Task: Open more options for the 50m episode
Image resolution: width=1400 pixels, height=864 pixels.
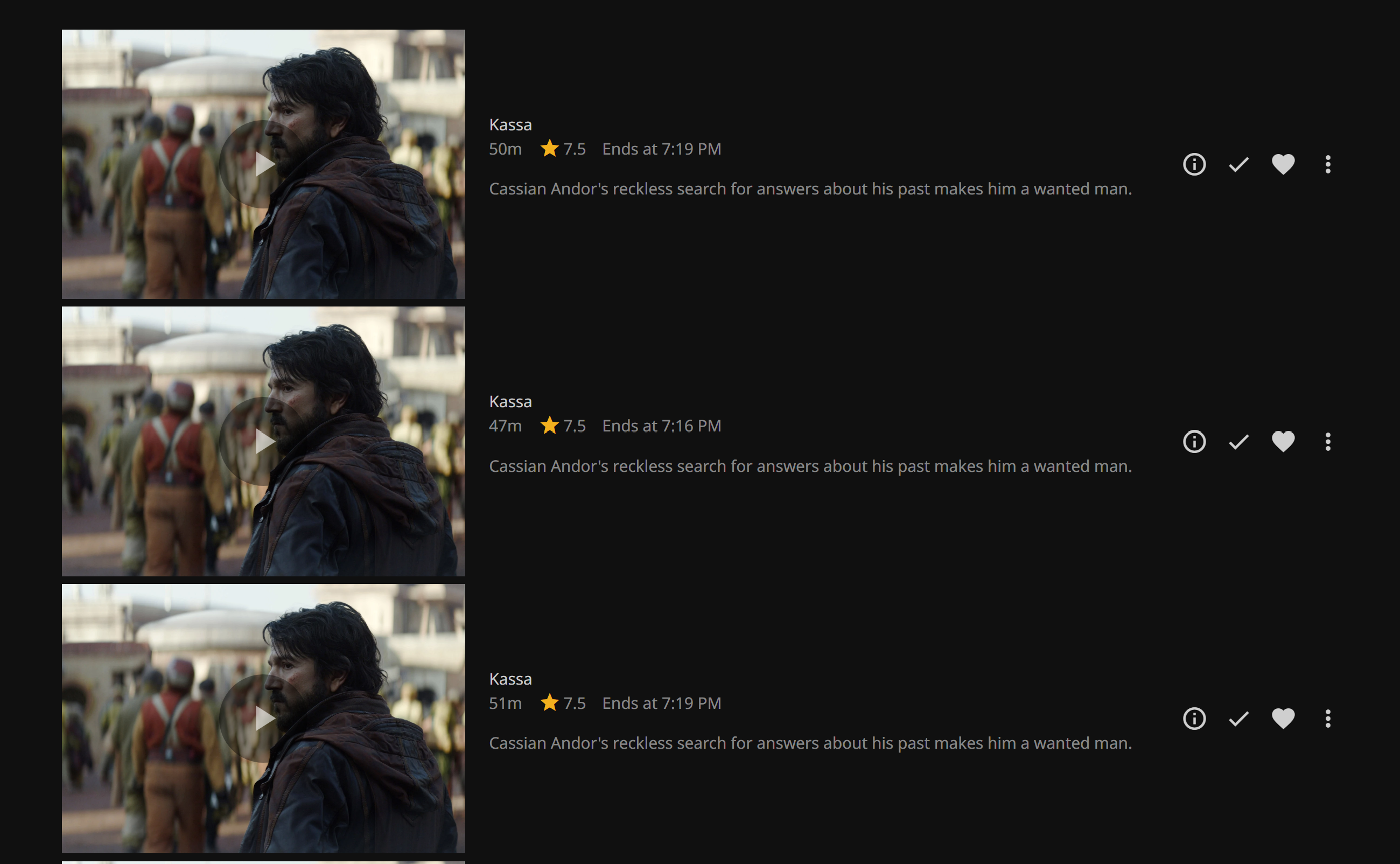Action: click(x=1327, y=165)
